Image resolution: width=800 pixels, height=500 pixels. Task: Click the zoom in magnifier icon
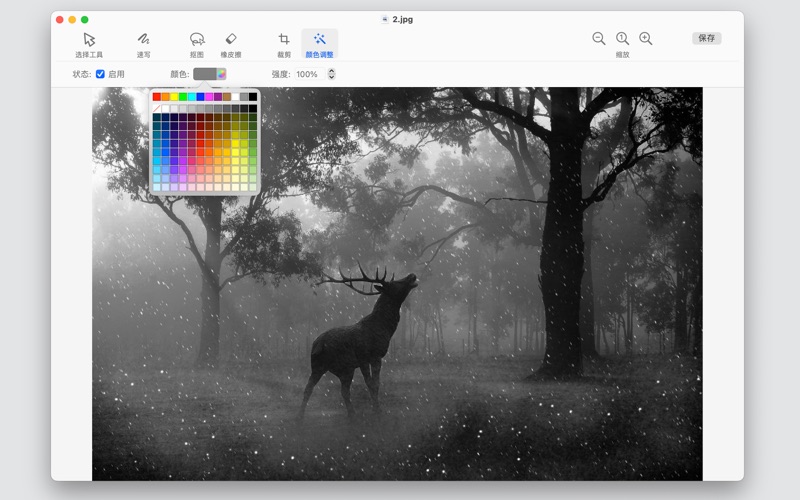coord(646,38)
